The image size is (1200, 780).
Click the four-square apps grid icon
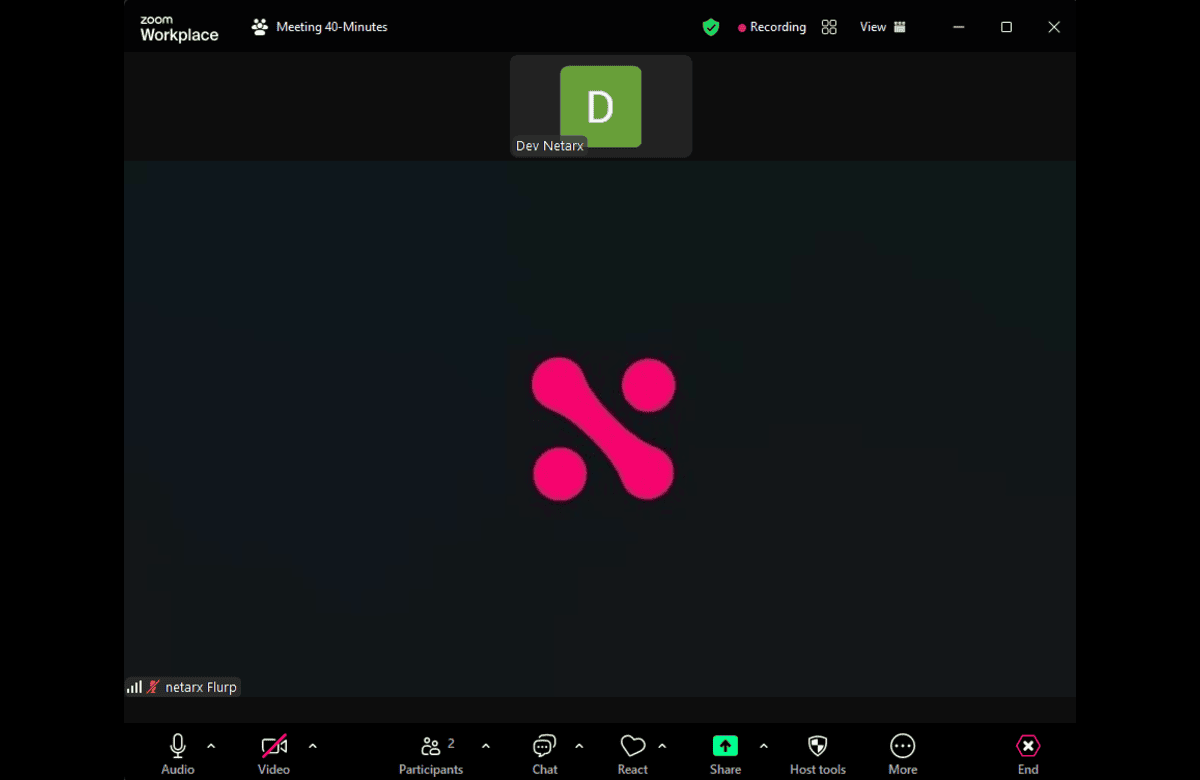[x=829, y=27]
